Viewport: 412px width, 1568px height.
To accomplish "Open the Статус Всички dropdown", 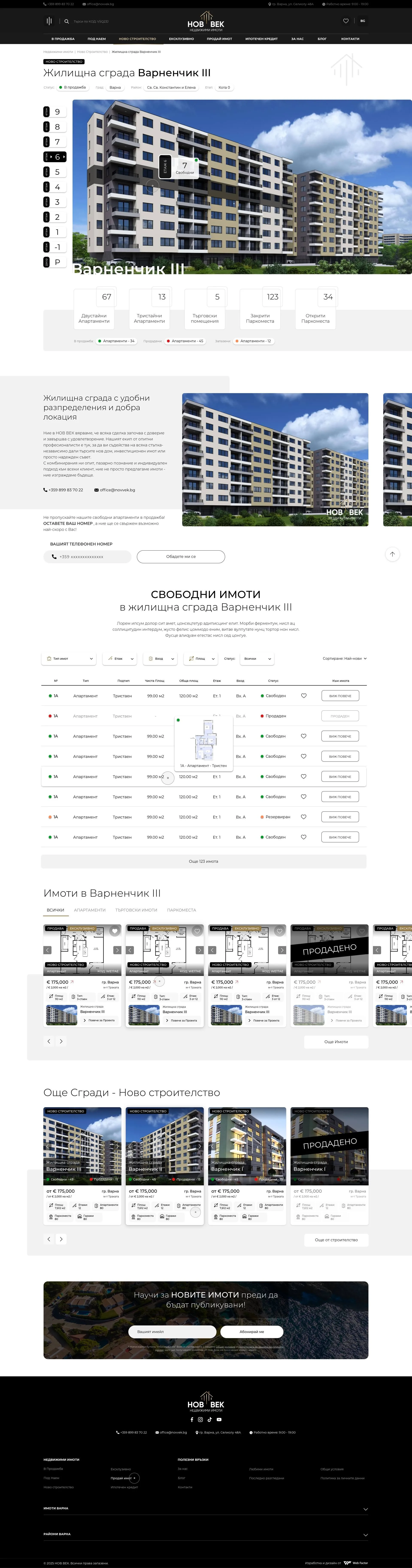I will point(257,659).
